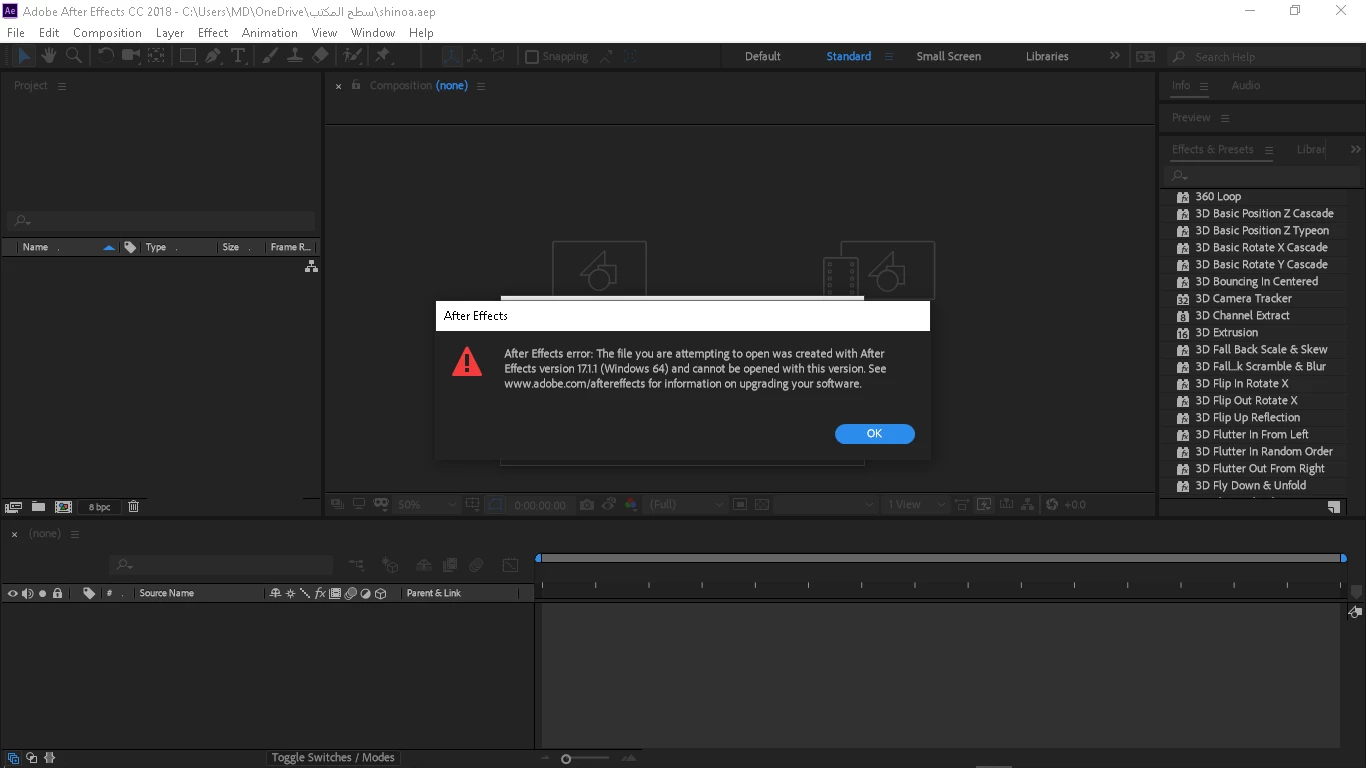Open the Composition menu
The width and height of the screenshot is (1366, 768).
pos(107,32)
